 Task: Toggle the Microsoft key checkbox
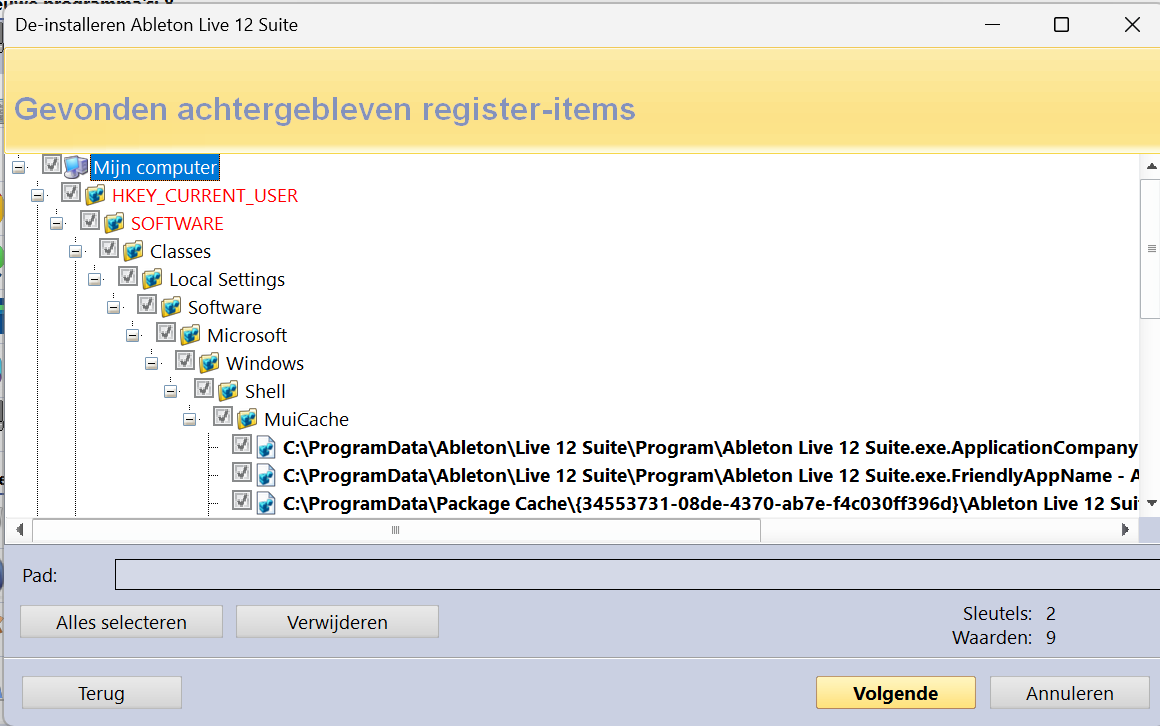point(166,332)
